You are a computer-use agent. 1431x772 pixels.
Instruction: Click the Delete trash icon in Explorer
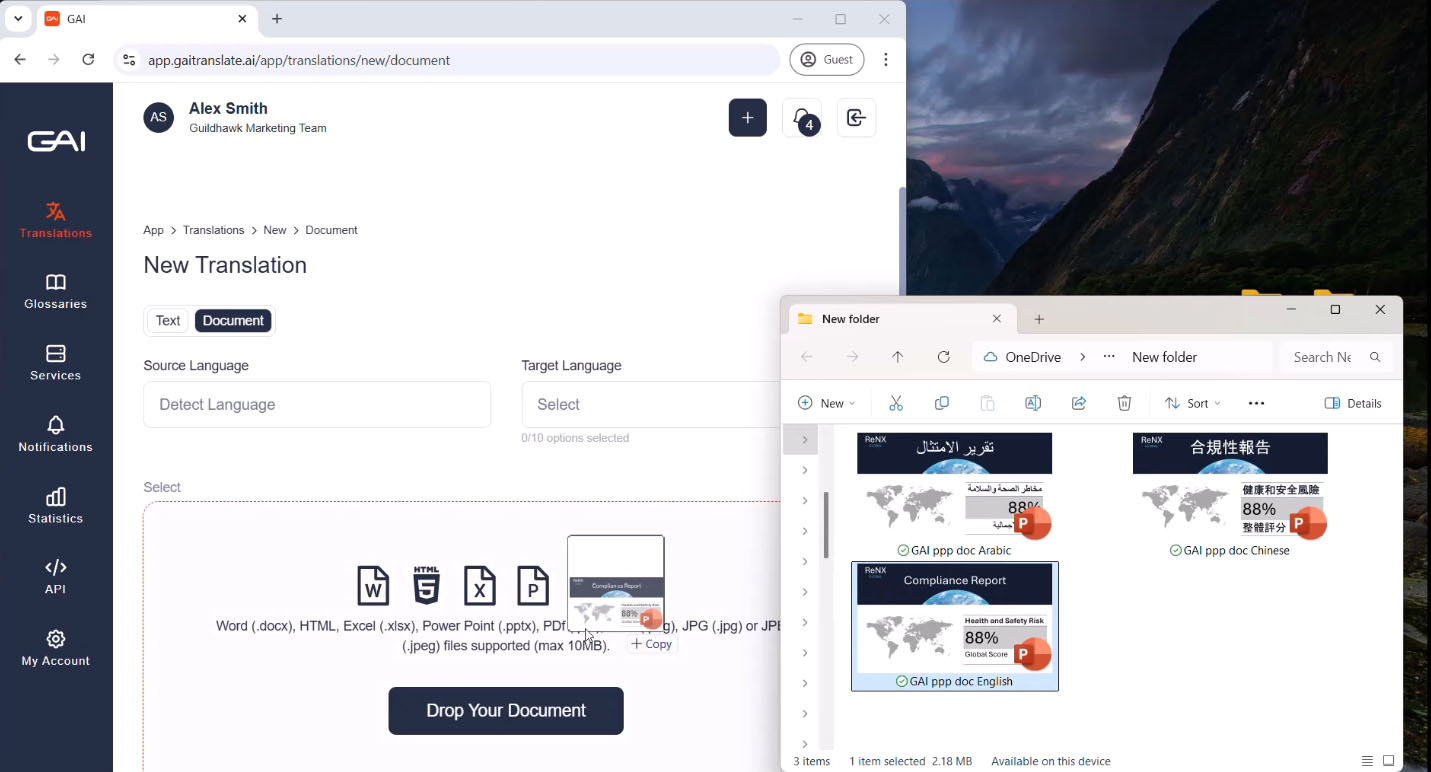(1124, 403)
